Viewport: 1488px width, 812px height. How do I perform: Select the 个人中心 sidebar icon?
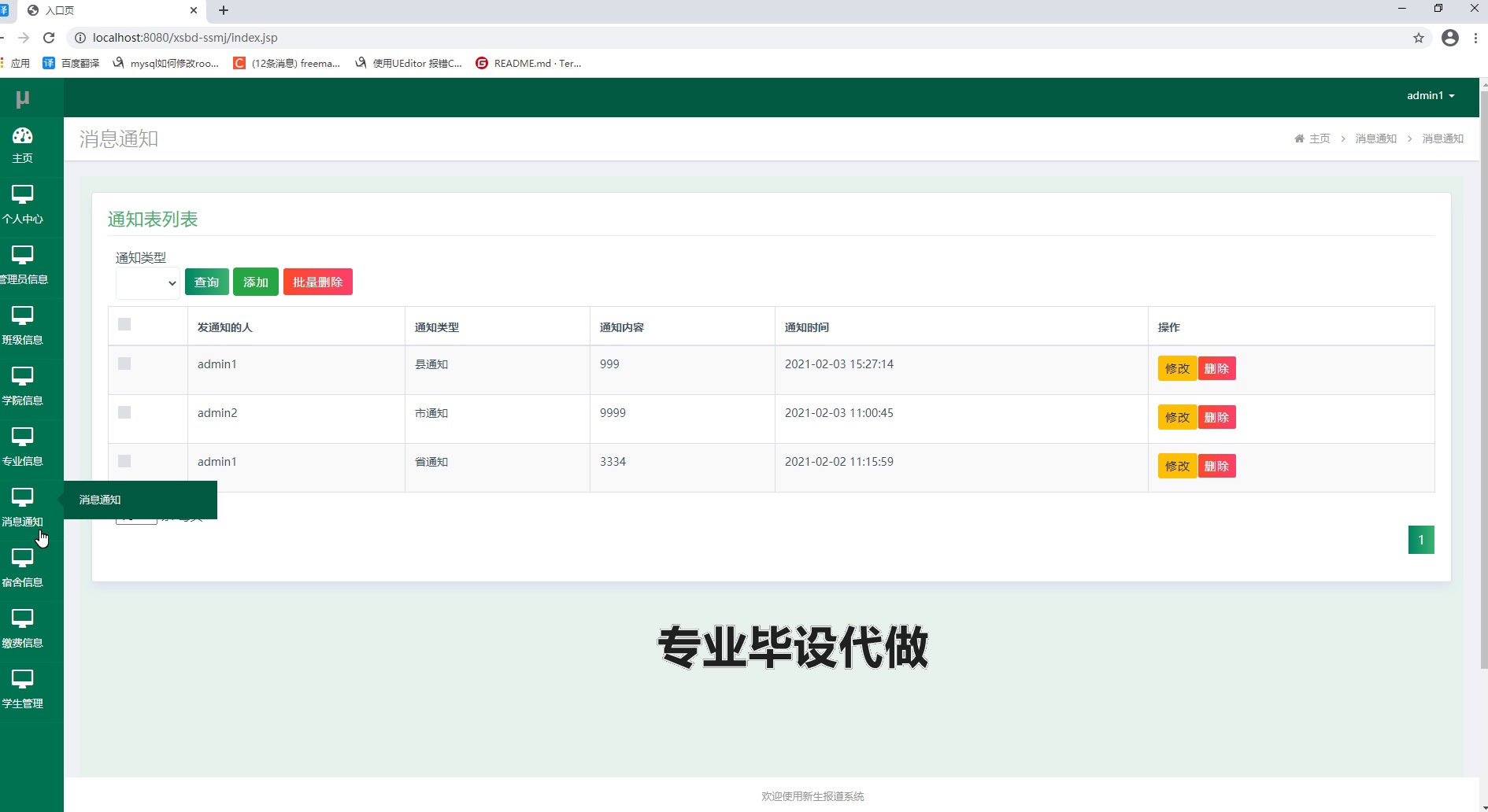[x=23, y=205]
